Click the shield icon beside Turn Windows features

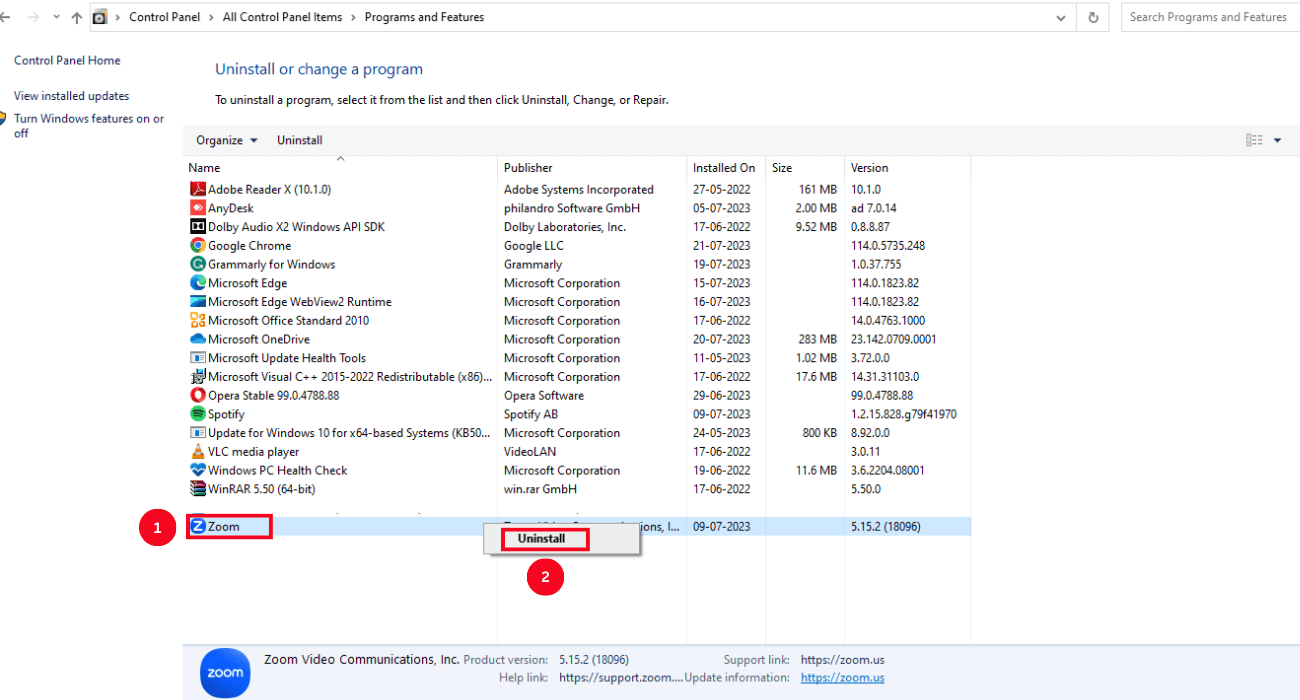3,119
